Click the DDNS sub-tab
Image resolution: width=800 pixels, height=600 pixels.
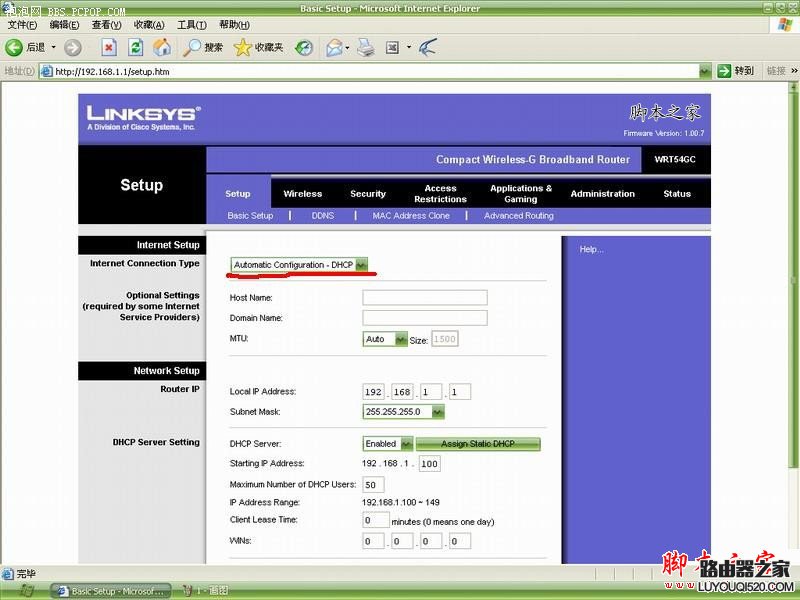323,216
